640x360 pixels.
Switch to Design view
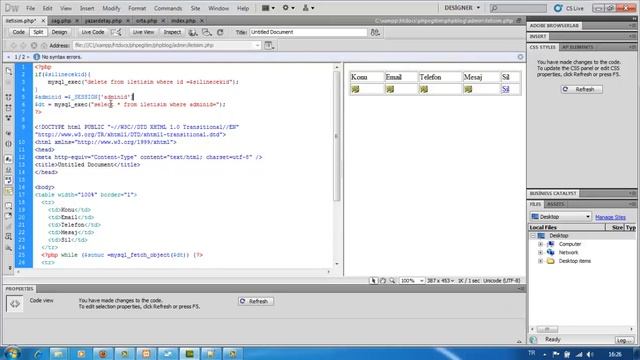[x=59, y=32]
